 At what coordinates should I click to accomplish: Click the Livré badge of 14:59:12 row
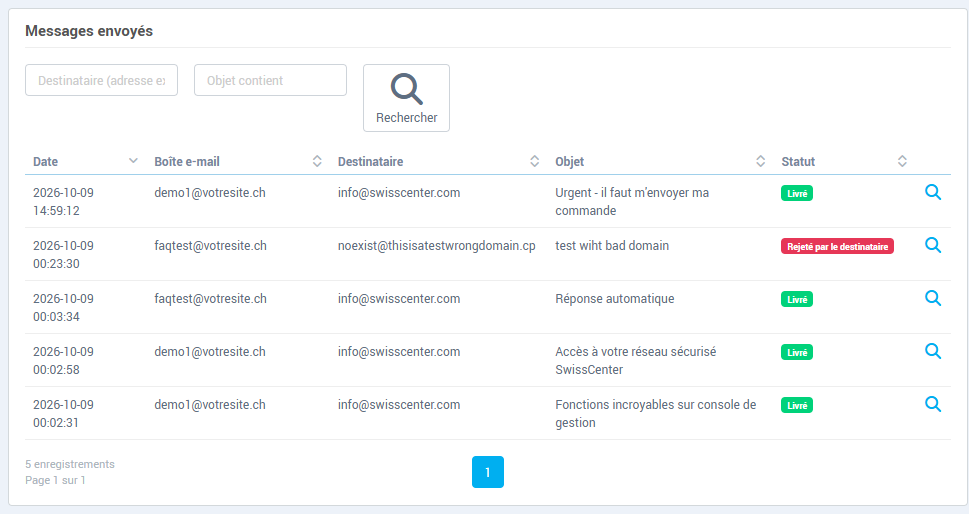pos(797,193)
